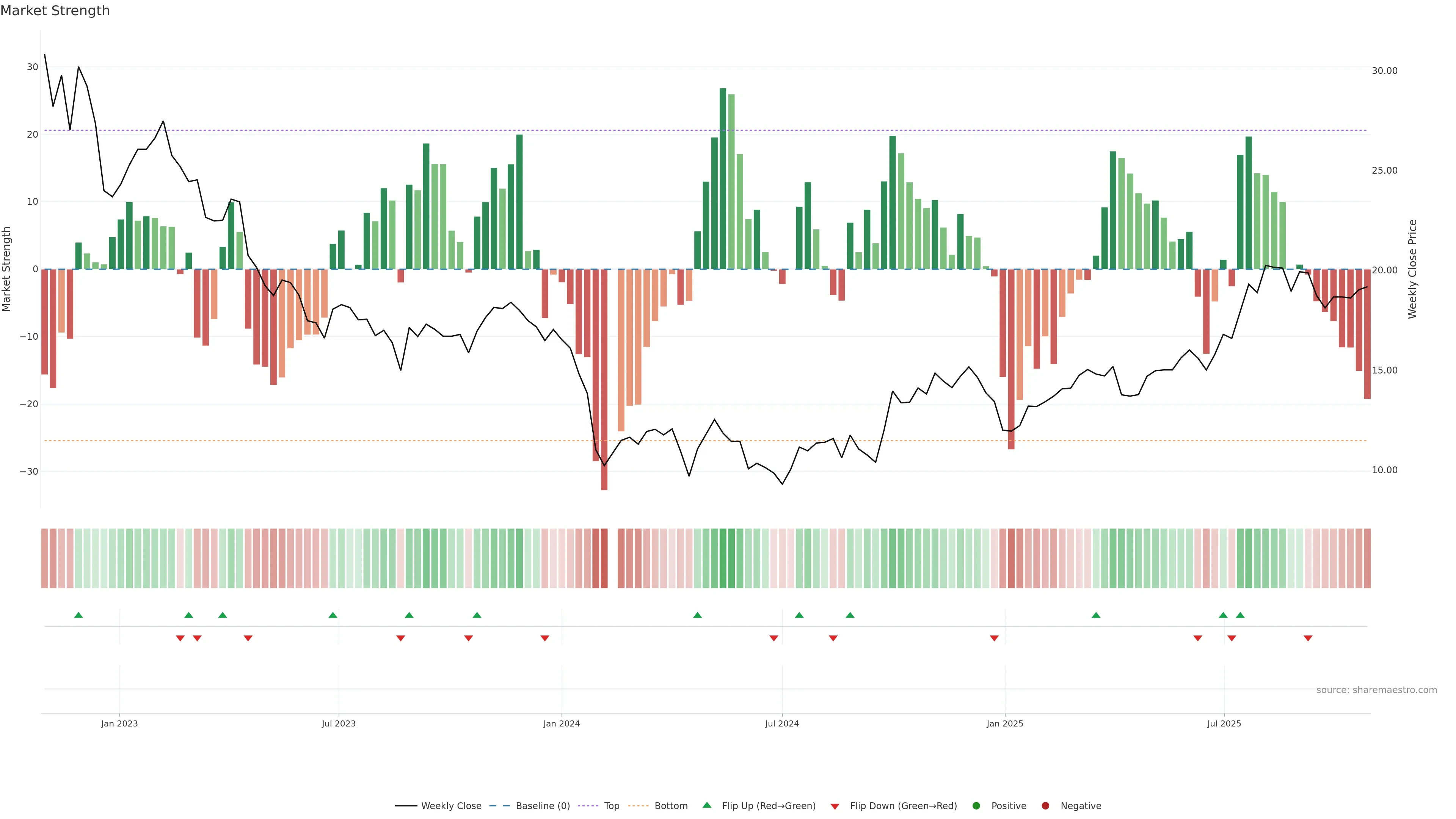Click Flip Down red triangle legend icon
1456x819 pixels.
tap(835, 806)
